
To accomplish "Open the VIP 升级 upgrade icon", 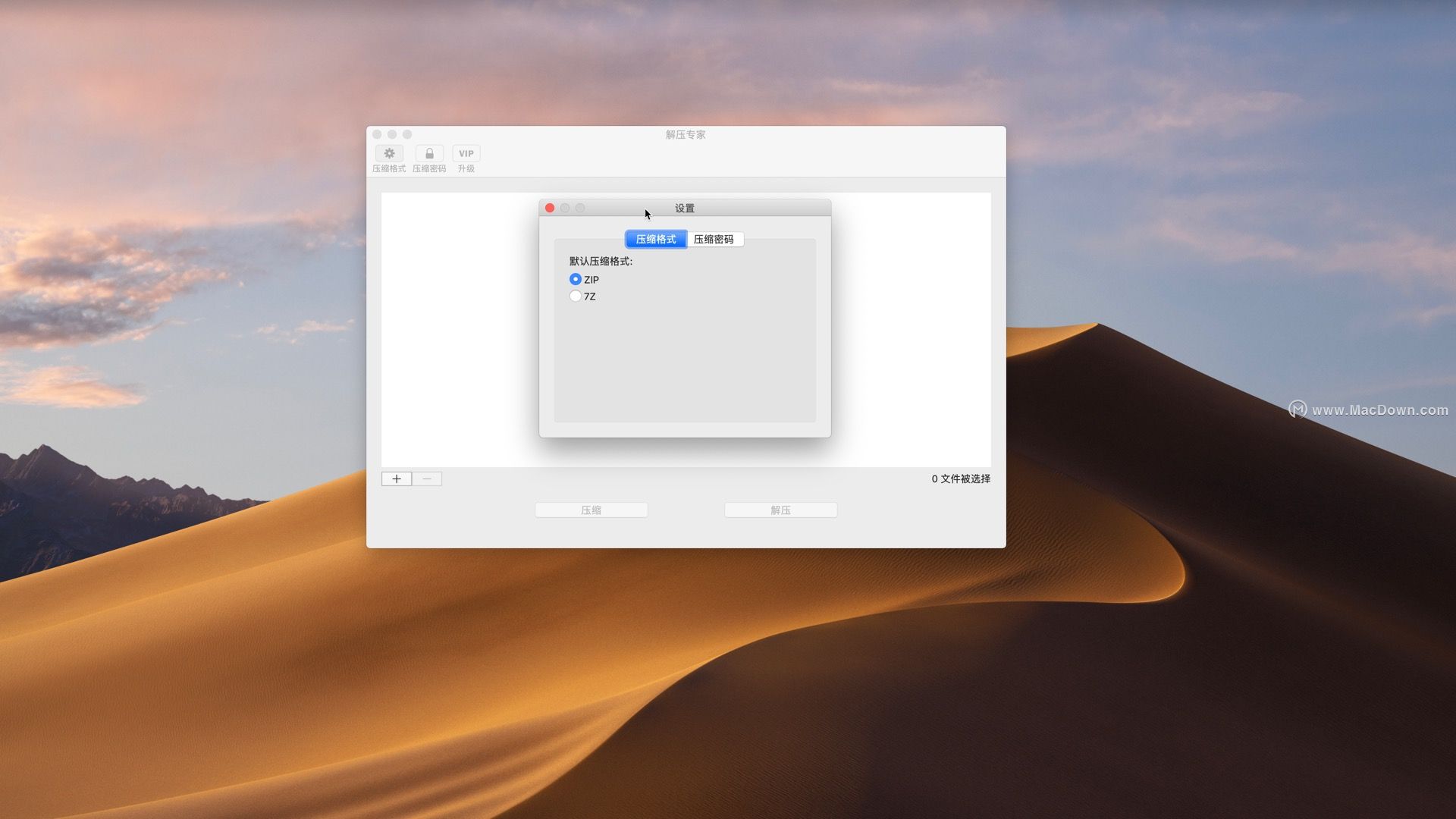I will click(466, 154).
